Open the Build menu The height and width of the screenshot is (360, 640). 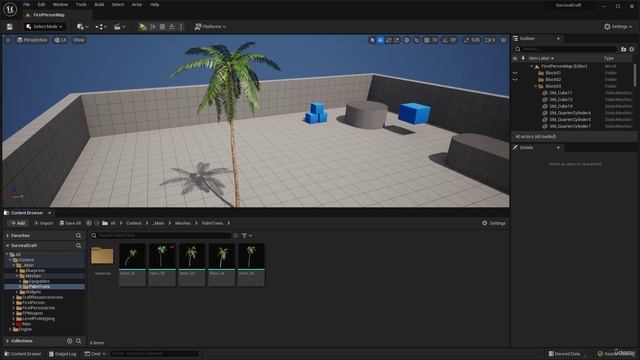[x=99, y=4]
